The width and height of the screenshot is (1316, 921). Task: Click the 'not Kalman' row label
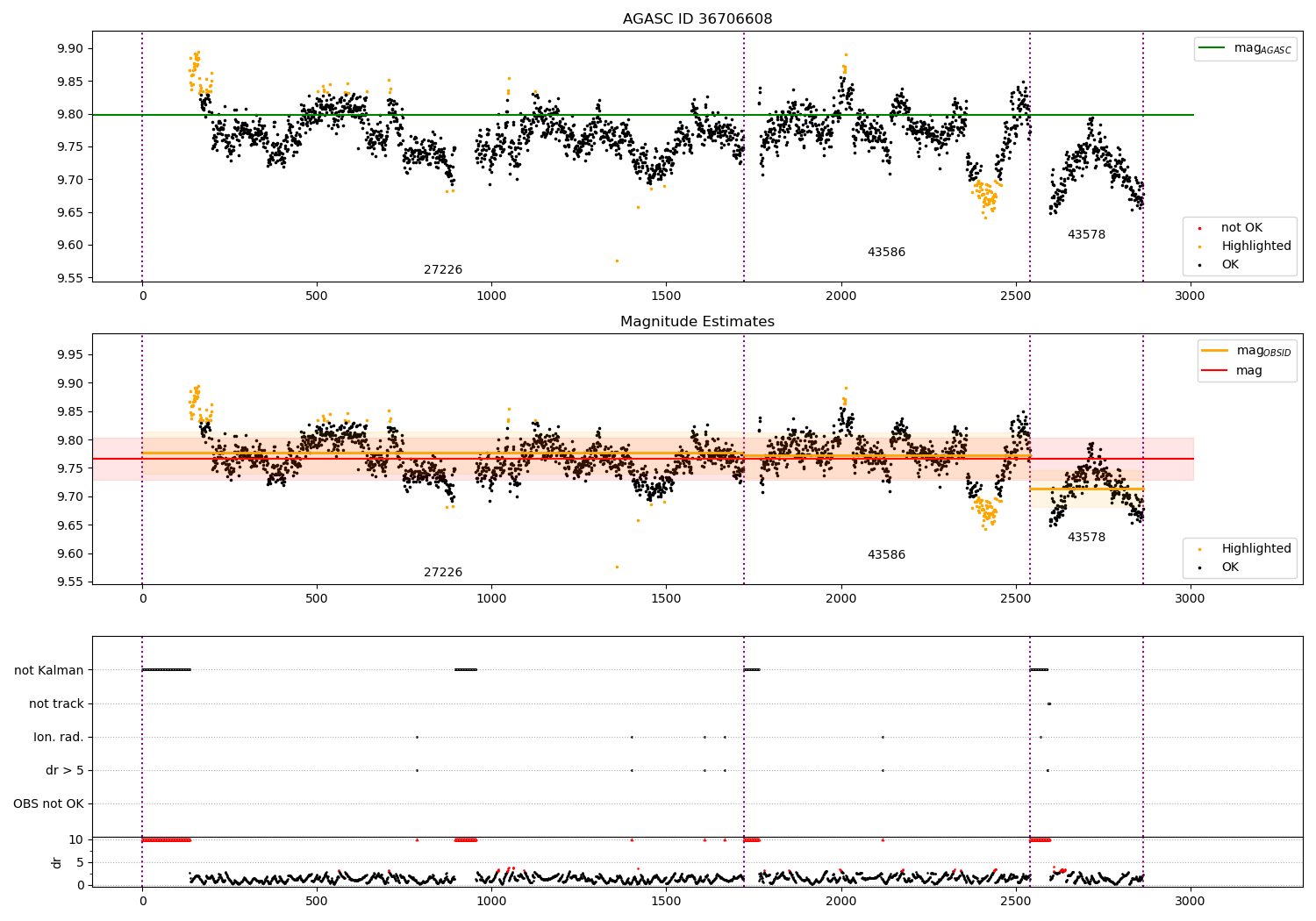pyautogui.click(x=49, y=671)
